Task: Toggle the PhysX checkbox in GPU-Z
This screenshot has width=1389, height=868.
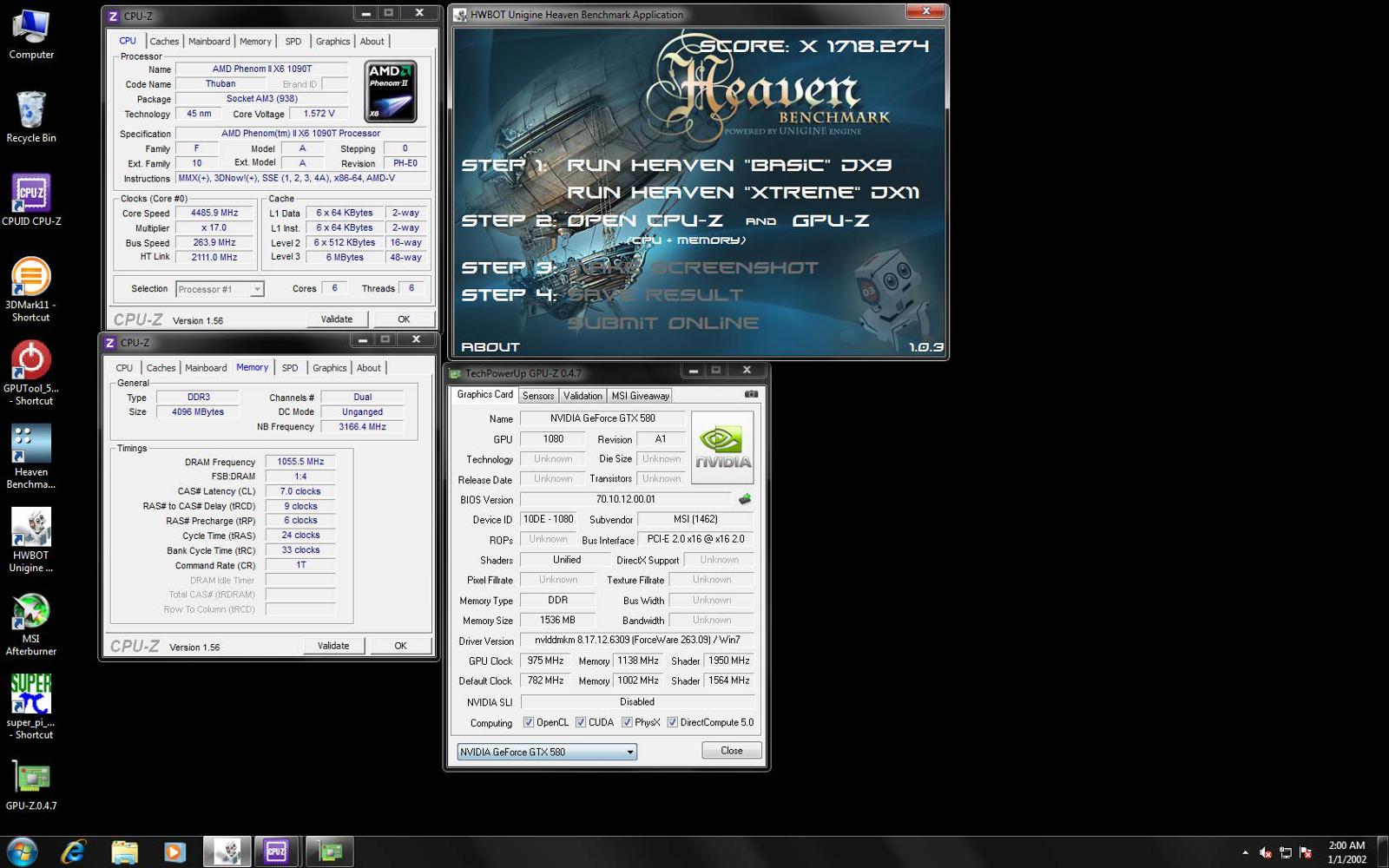Action: [627, 722]
